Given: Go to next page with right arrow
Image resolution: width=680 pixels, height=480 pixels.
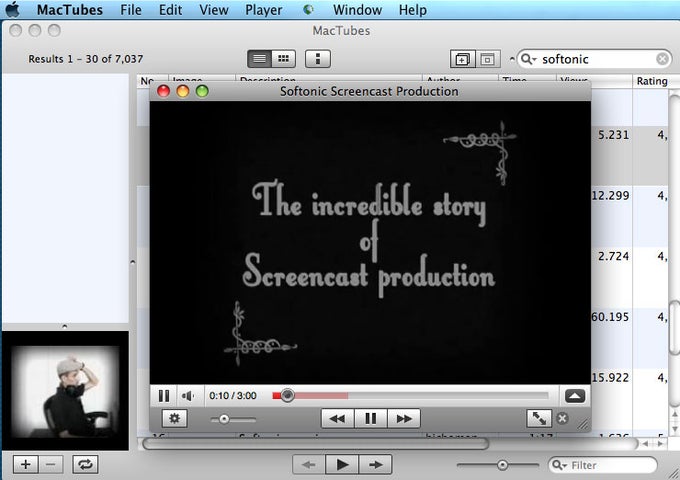Looking at the screenshot, I should point(376,465).
